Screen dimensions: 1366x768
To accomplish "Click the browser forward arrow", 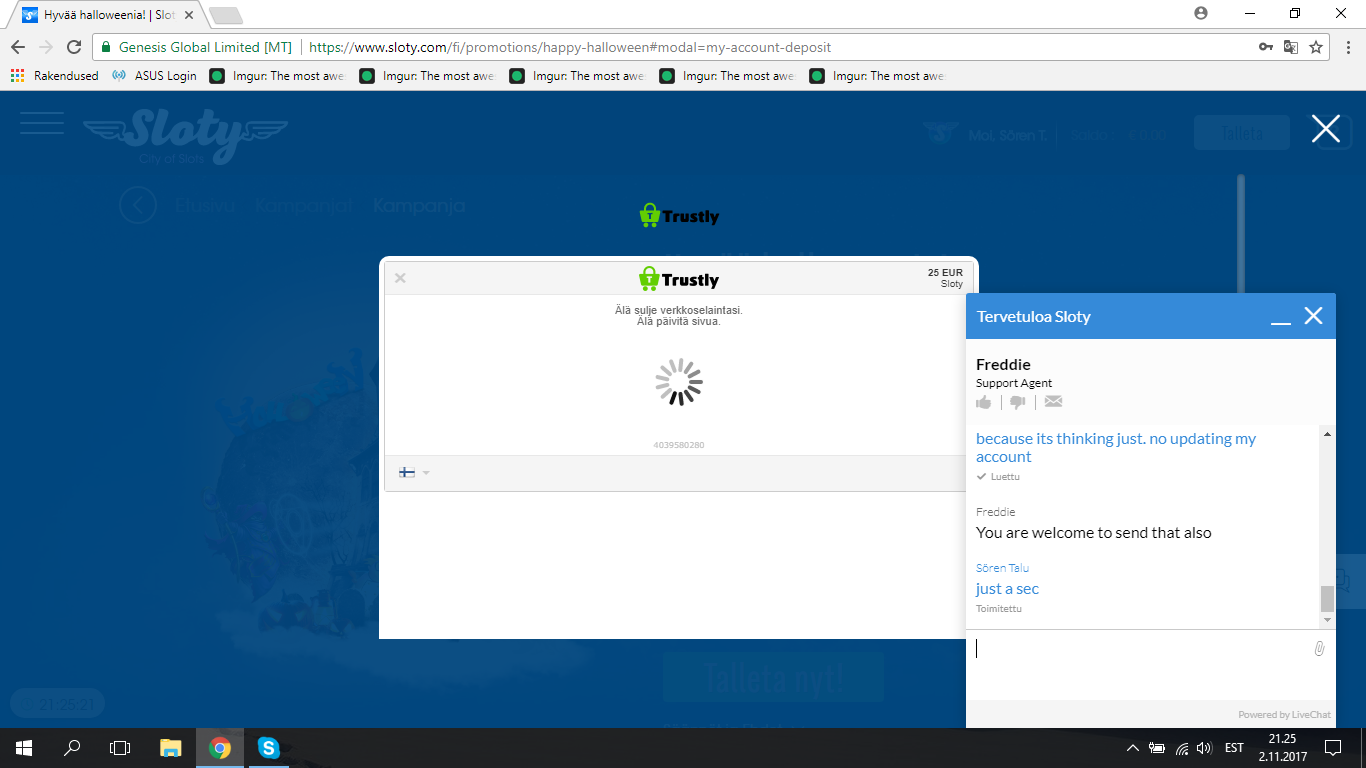I will pos(46,47).
